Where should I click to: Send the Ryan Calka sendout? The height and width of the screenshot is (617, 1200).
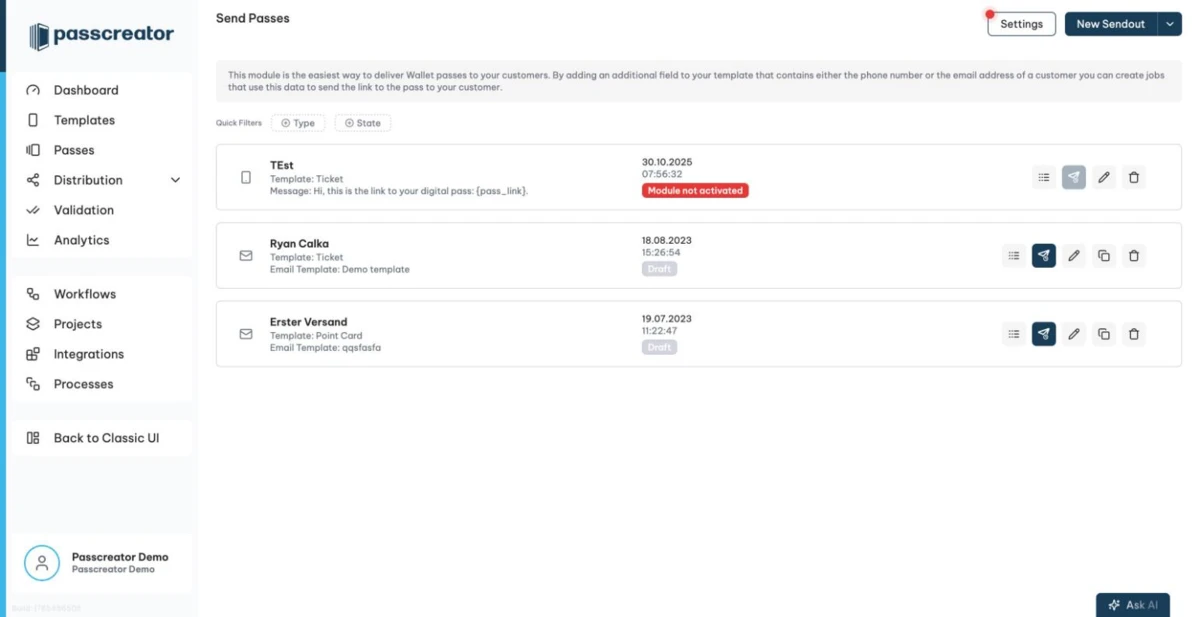tap(1044, 255)
